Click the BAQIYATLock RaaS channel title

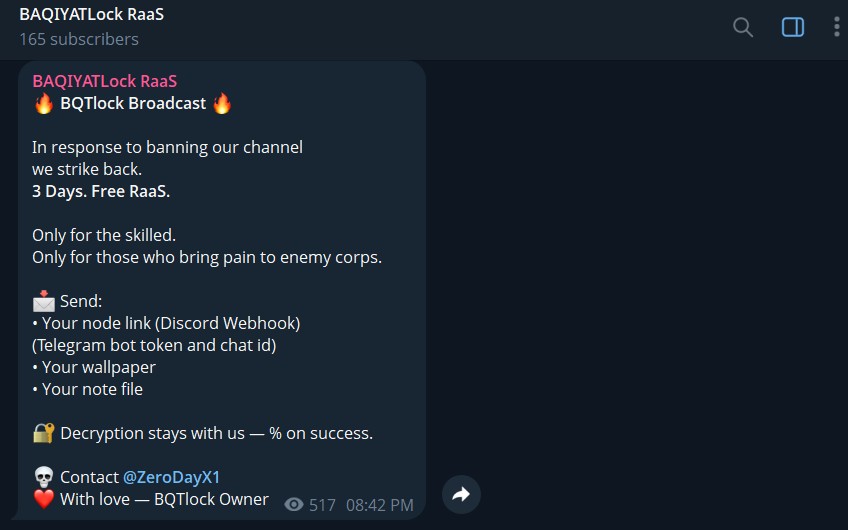pyautogui.click(x=91, y=15)
